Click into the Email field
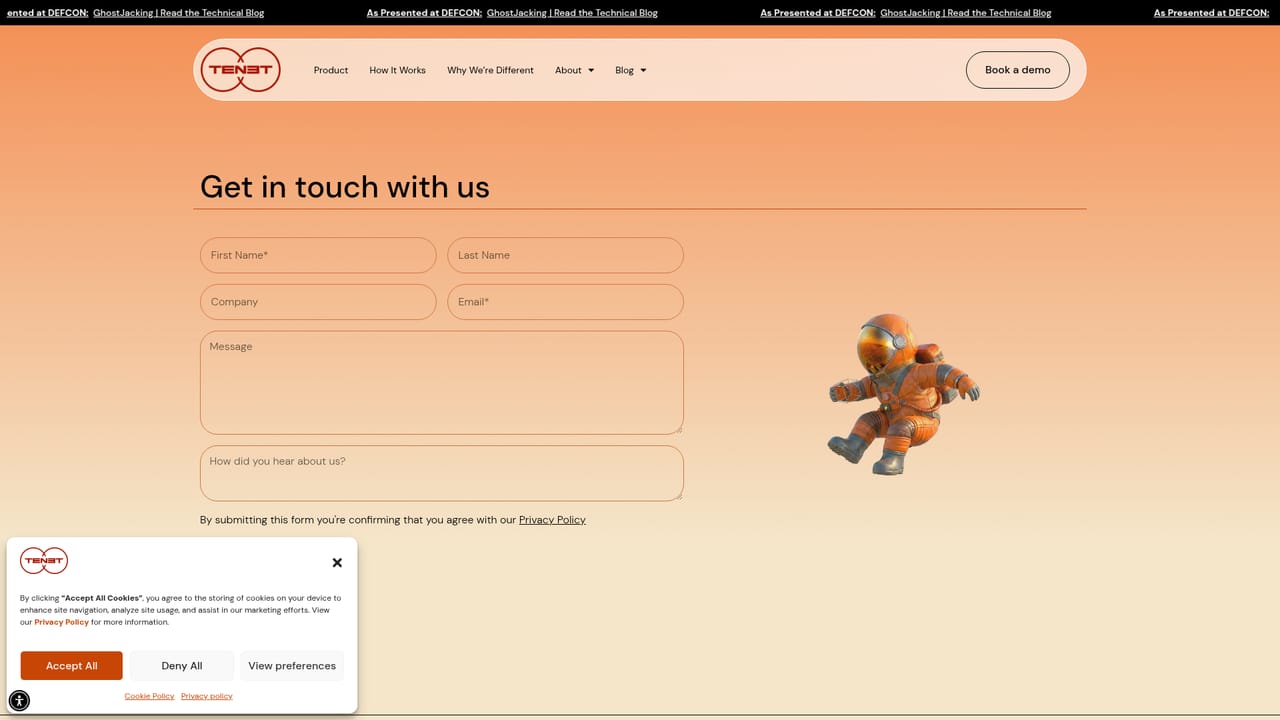This screenshot has width=1280, height=720. [x=565, y=302]
